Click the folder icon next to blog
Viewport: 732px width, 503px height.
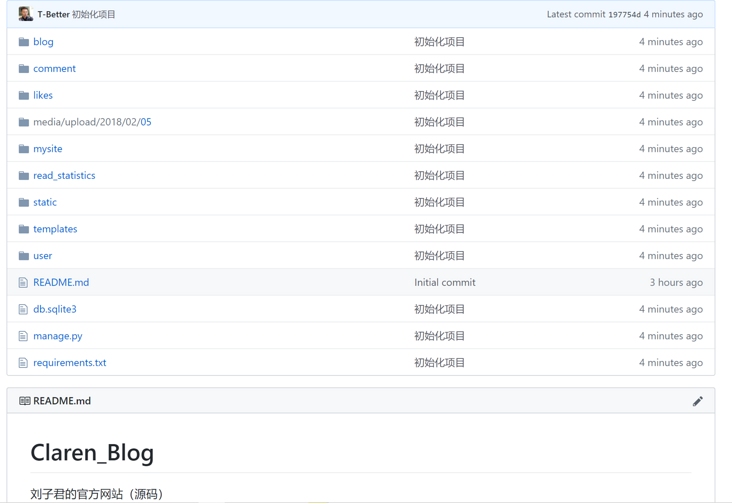pos(24,42)
